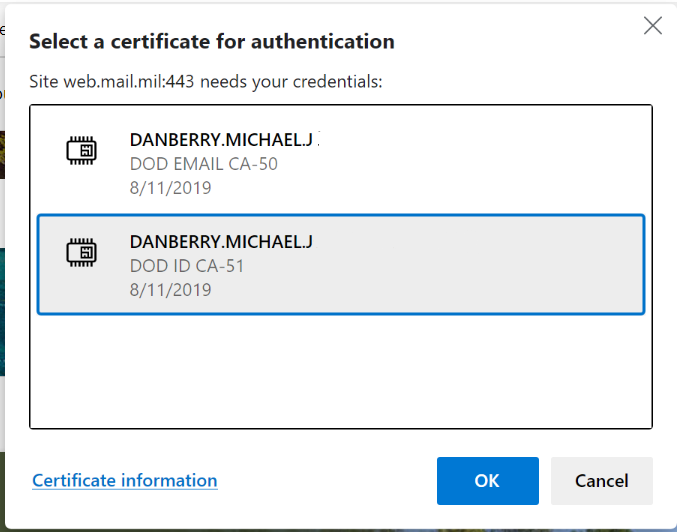Close the certificate dialog with the X

(653, 26)
